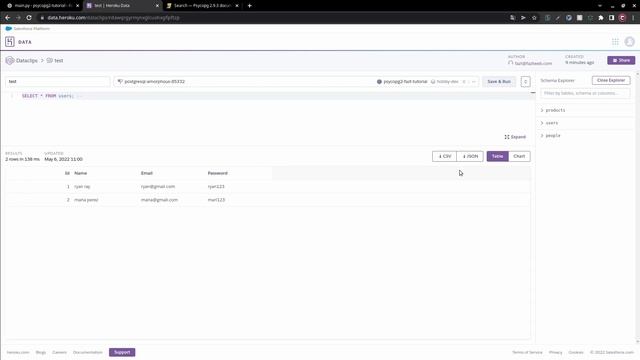Click the SQL editor line SELECT * FROM users
Image resolution: width=640 pixels, height=360 pixels.
click(x=48, y=96)
